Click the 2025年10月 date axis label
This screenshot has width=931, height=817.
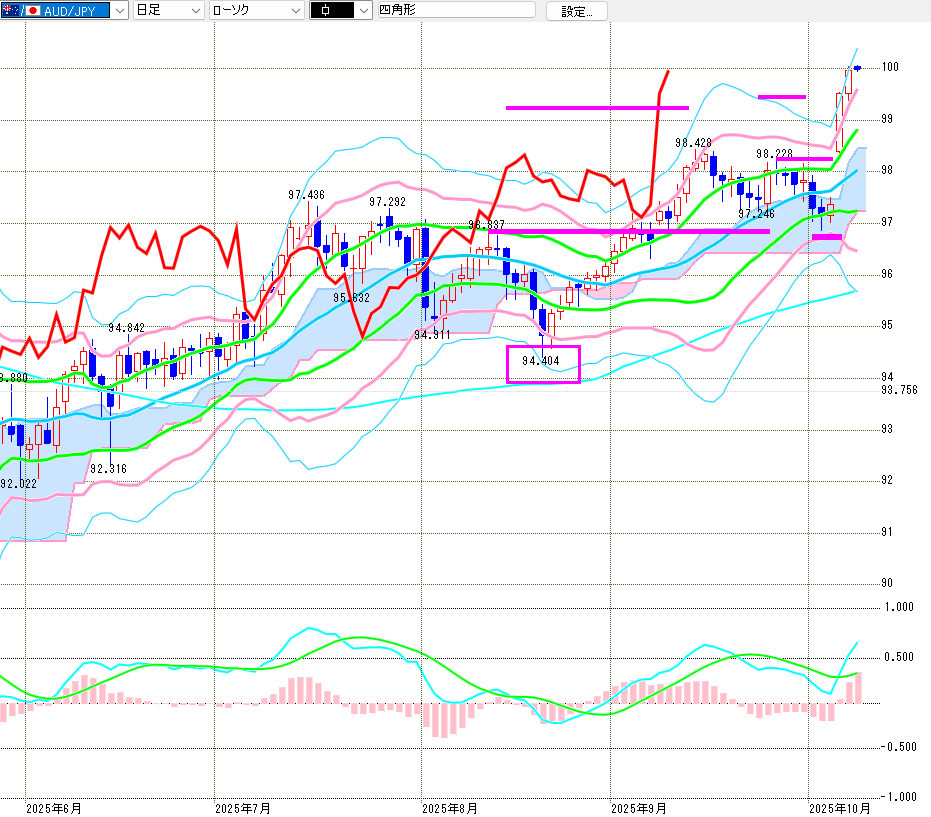click(x=840, y=807)
